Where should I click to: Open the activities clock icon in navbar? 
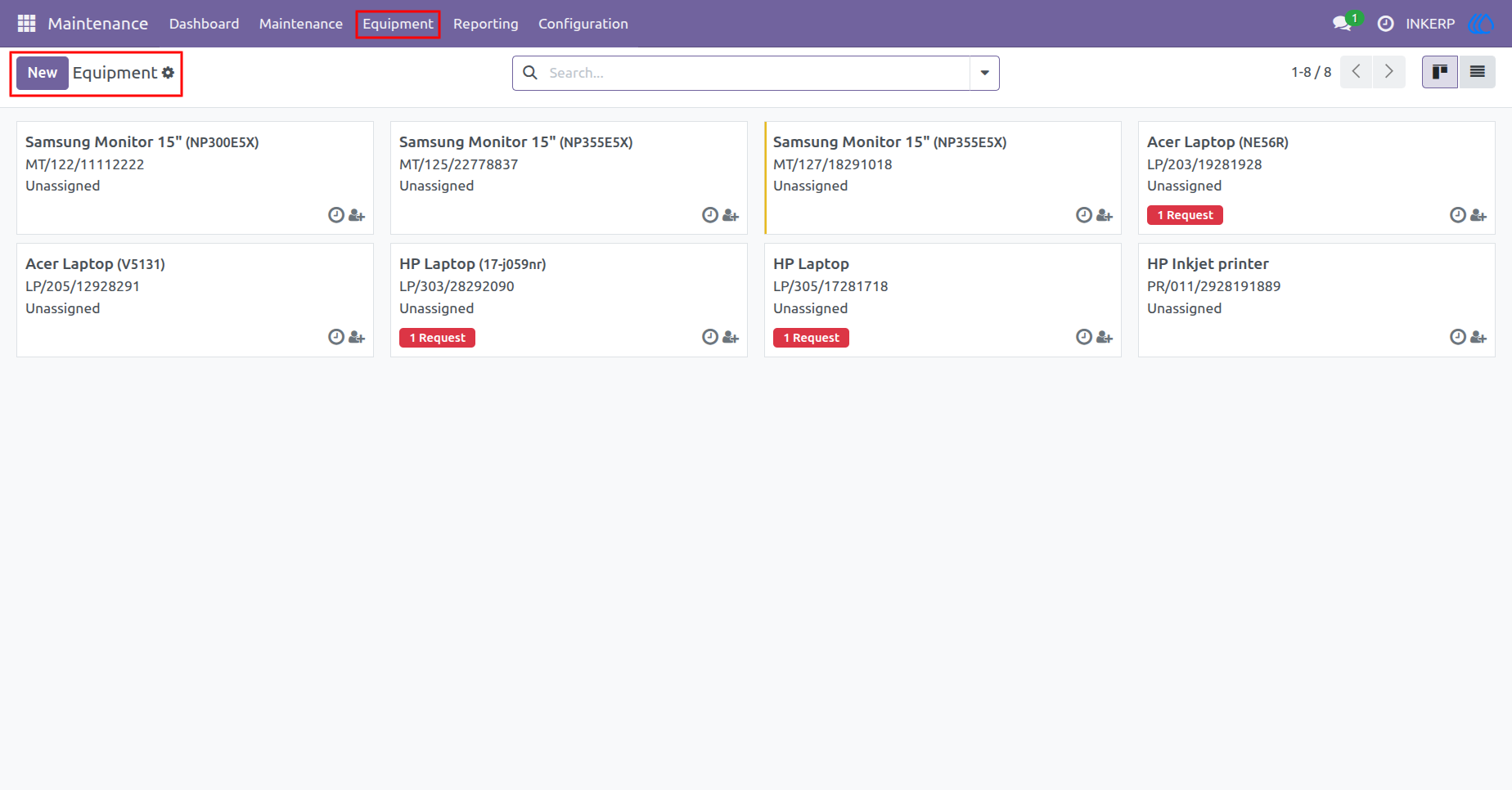click(1385, 24)
